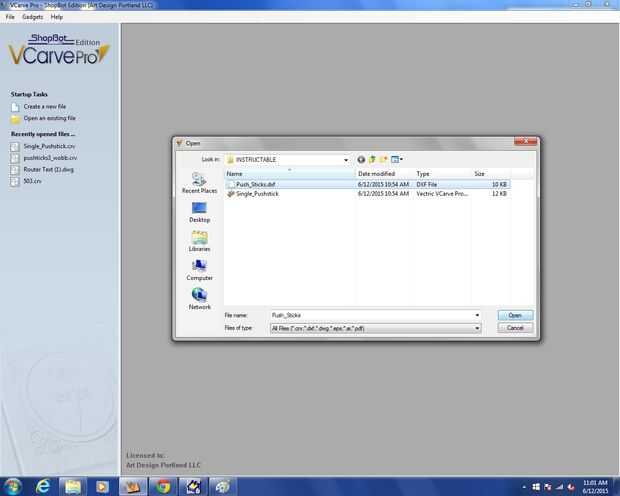Sort files by Name column

[289, 174]
